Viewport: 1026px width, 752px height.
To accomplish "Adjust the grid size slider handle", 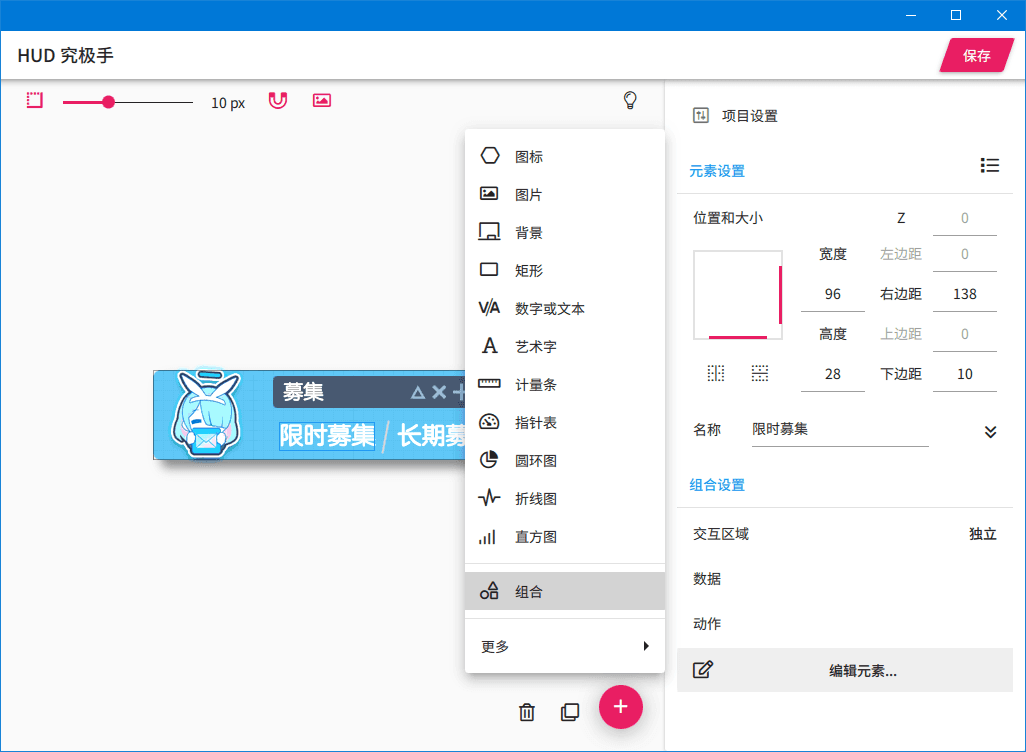I will (109, 102).
